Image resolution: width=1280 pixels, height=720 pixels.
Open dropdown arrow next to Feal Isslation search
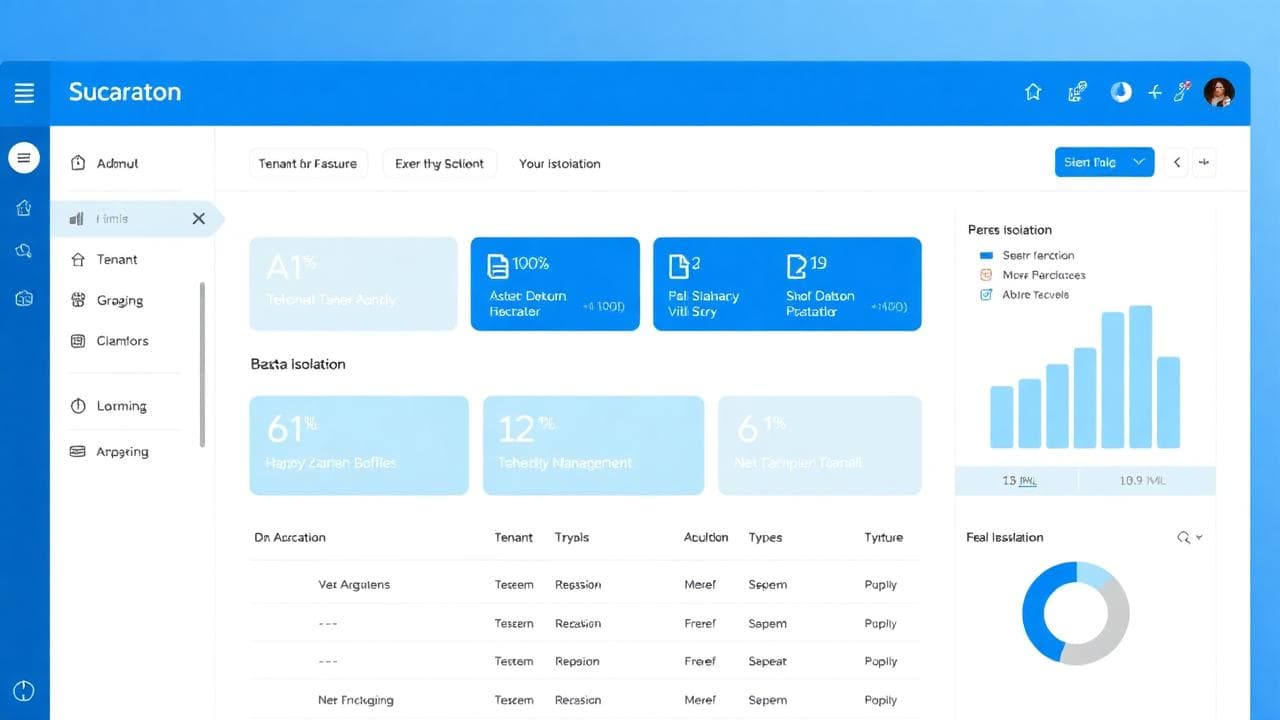(x=1199, y=537)
